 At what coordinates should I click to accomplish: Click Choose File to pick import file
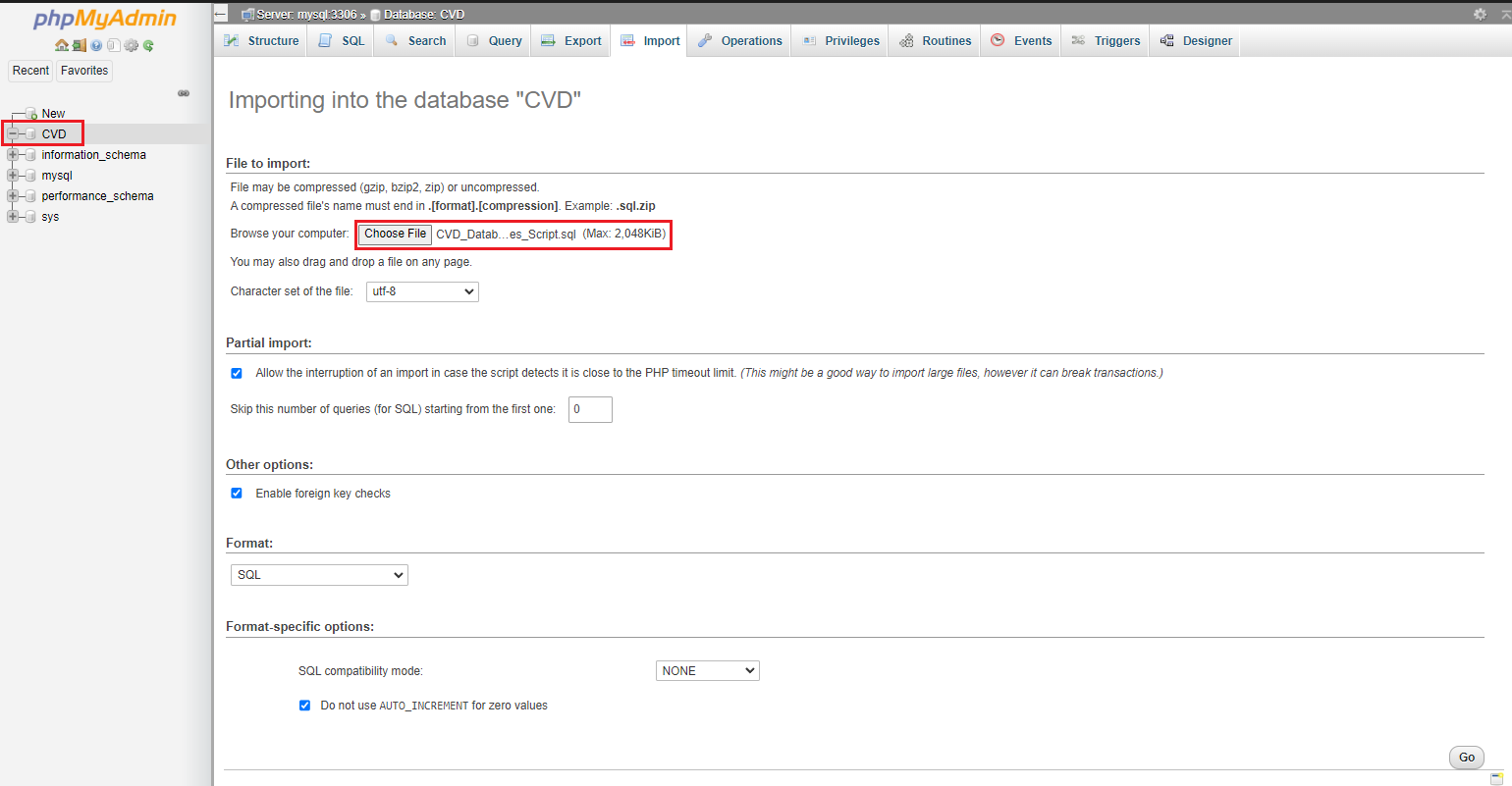tap(394, 234)
